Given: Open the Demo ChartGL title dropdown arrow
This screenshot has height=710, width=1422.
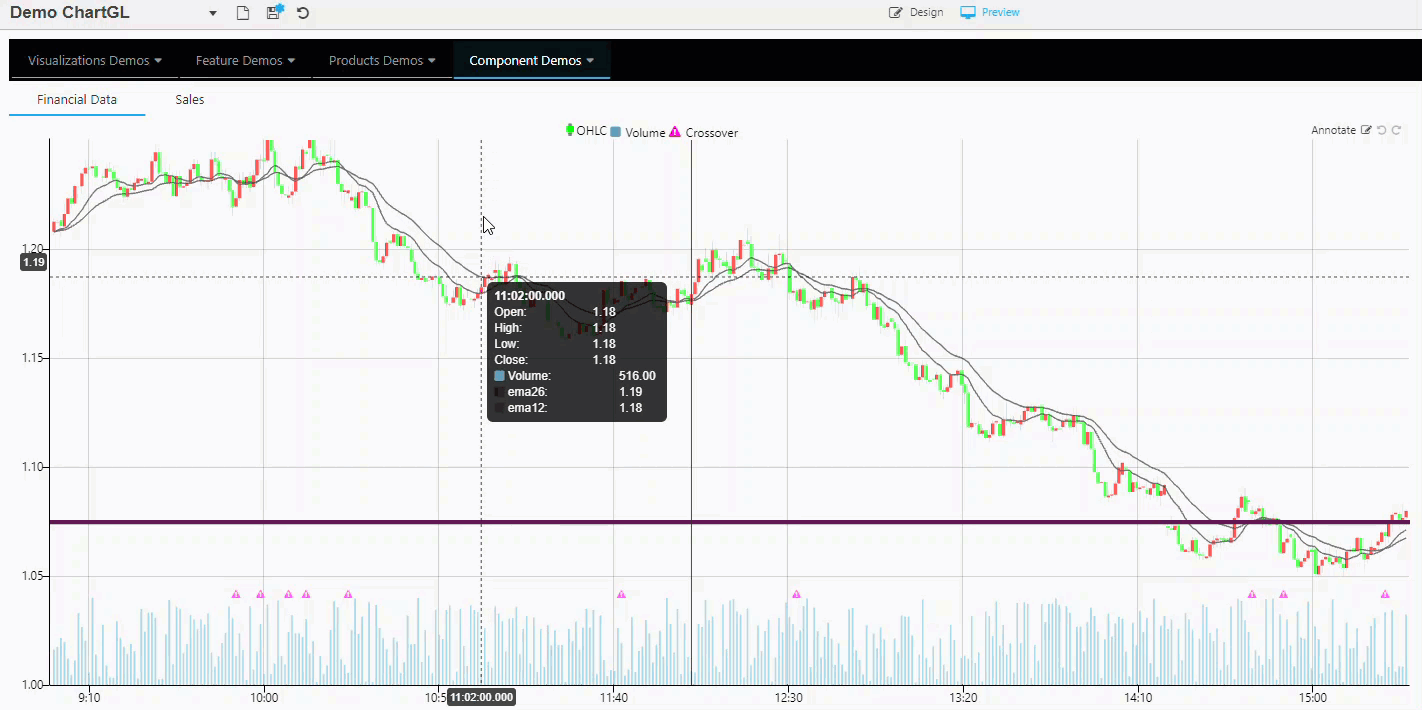Looking at the screenshot, I should click(213, 13).
